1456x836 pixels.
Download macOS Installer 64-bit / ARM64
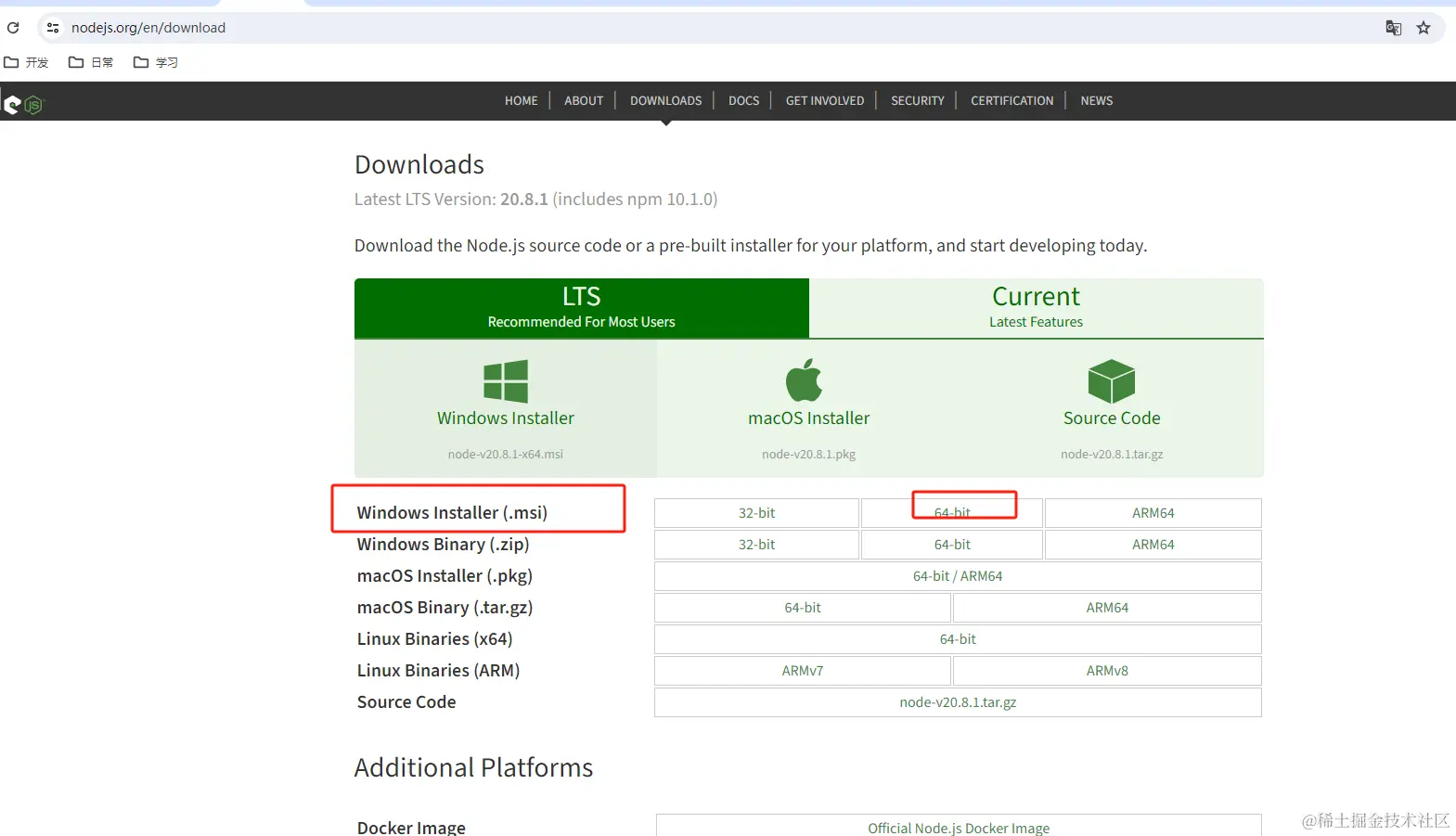click(958, 576)
